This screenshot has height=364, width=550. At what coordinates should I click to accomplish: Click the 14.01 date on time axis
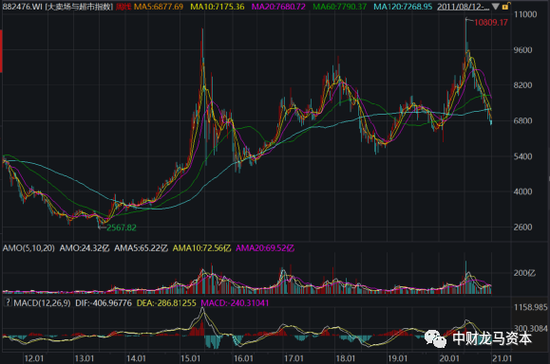(x=136, y=358)
